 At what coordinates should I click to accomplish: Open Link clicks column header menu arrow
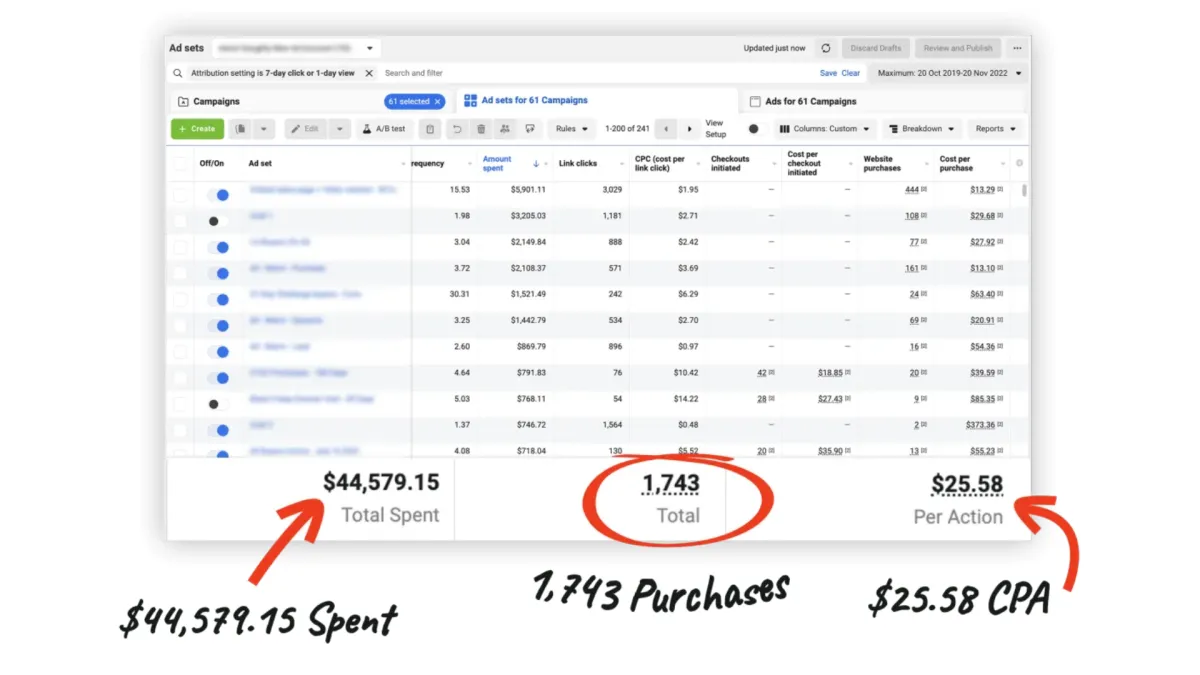coord(623,164)
